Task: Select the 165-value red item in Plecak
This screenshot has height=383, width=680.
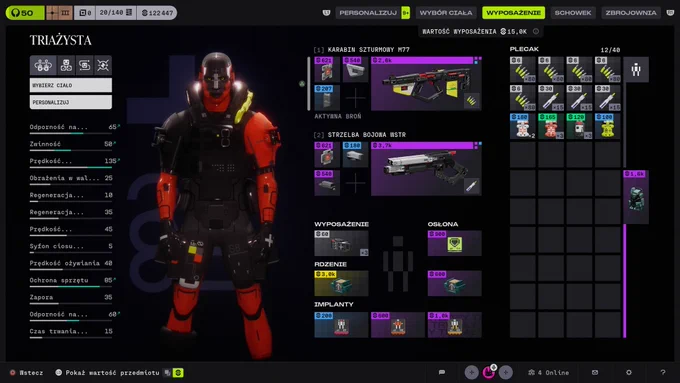Action: tap(551, 126)
